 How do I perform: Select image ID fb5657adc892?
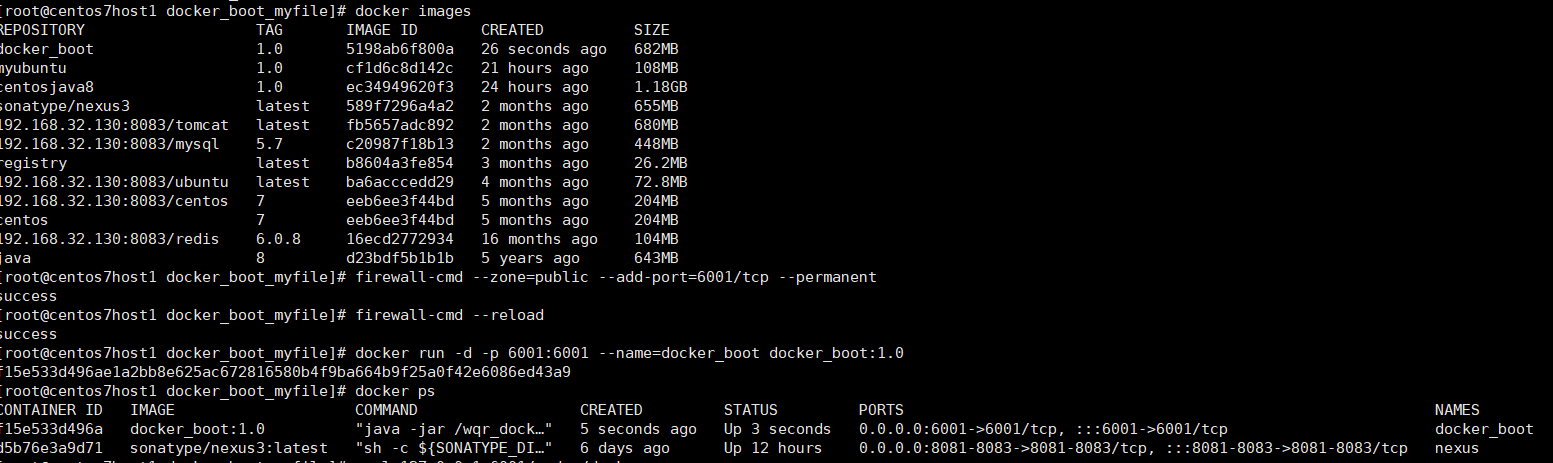click(400, 125)
